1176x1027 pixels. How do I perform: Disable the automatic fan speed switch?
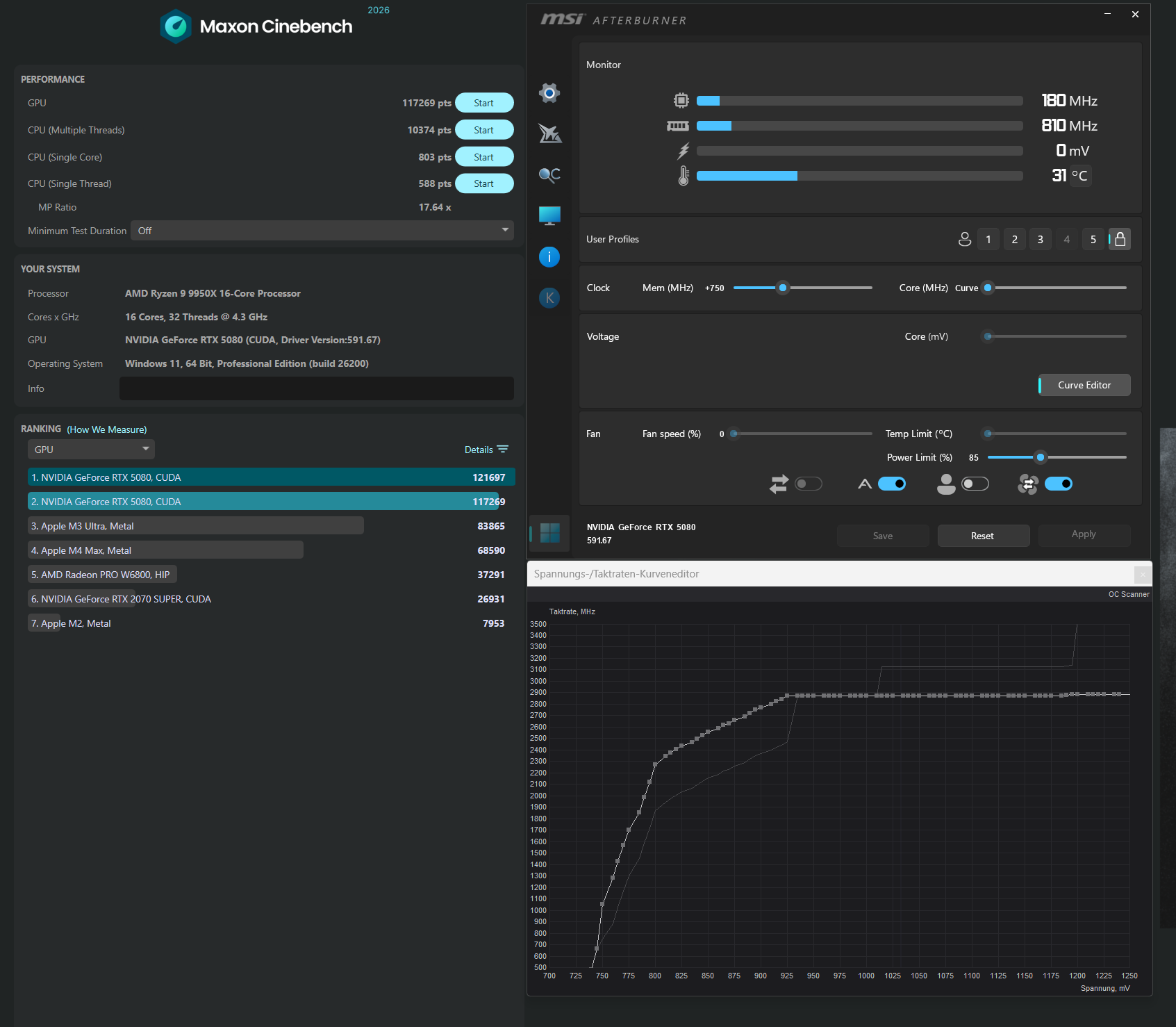pos(892,484)
